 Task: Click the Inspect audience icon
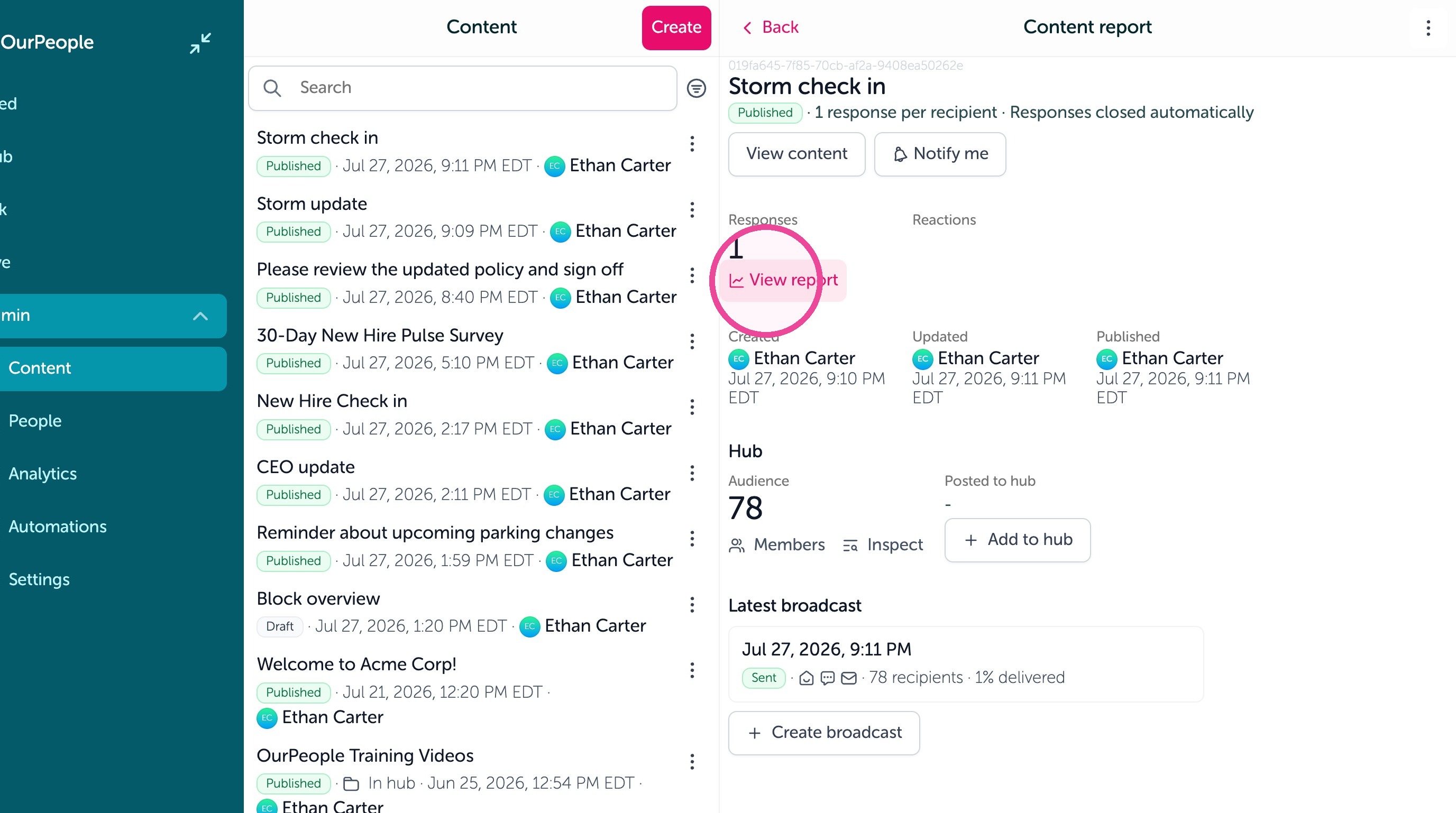pyautogui.click(x=849, y=545)
